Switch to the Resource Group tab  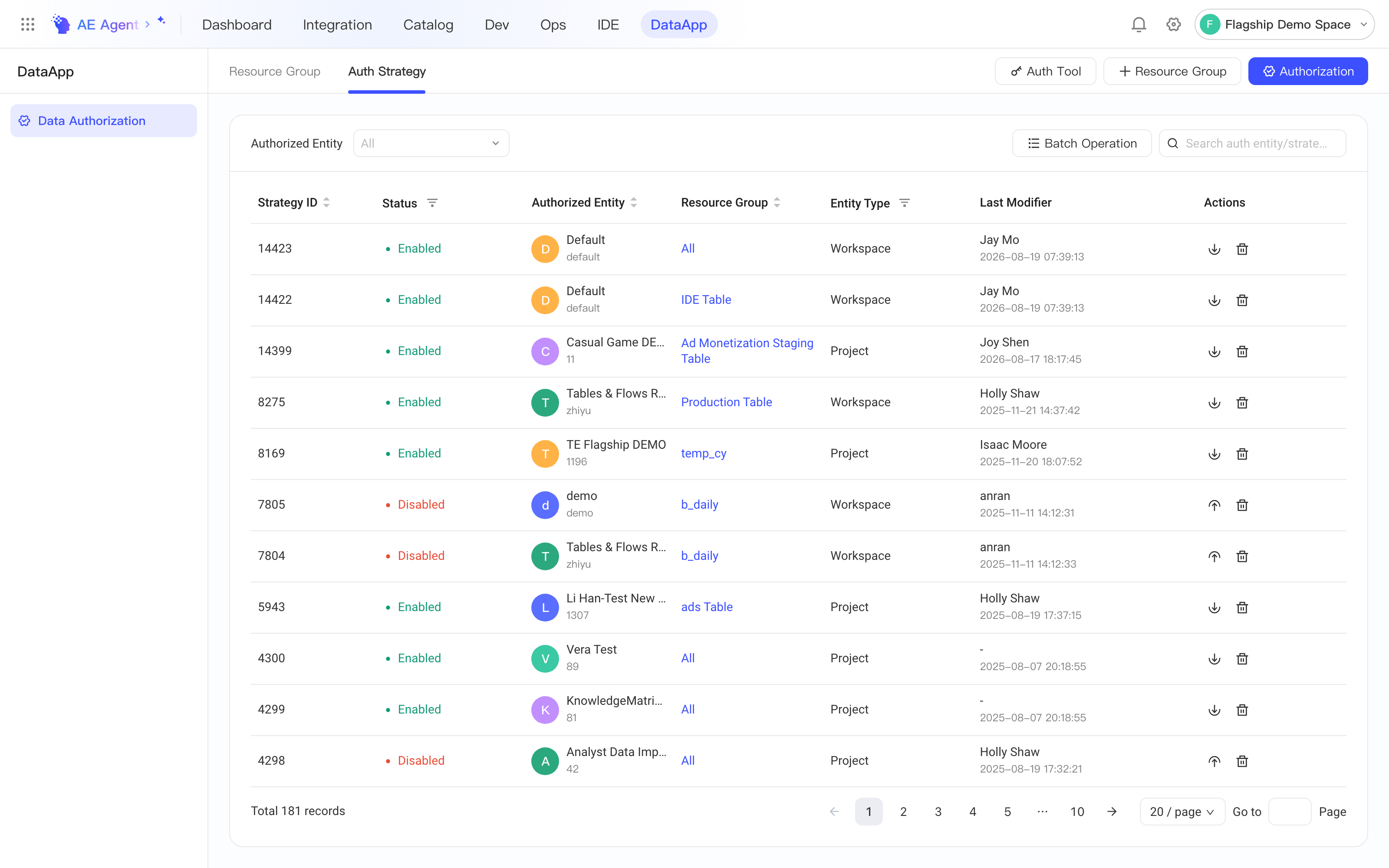pyautogui.click(x=274, y=71)
